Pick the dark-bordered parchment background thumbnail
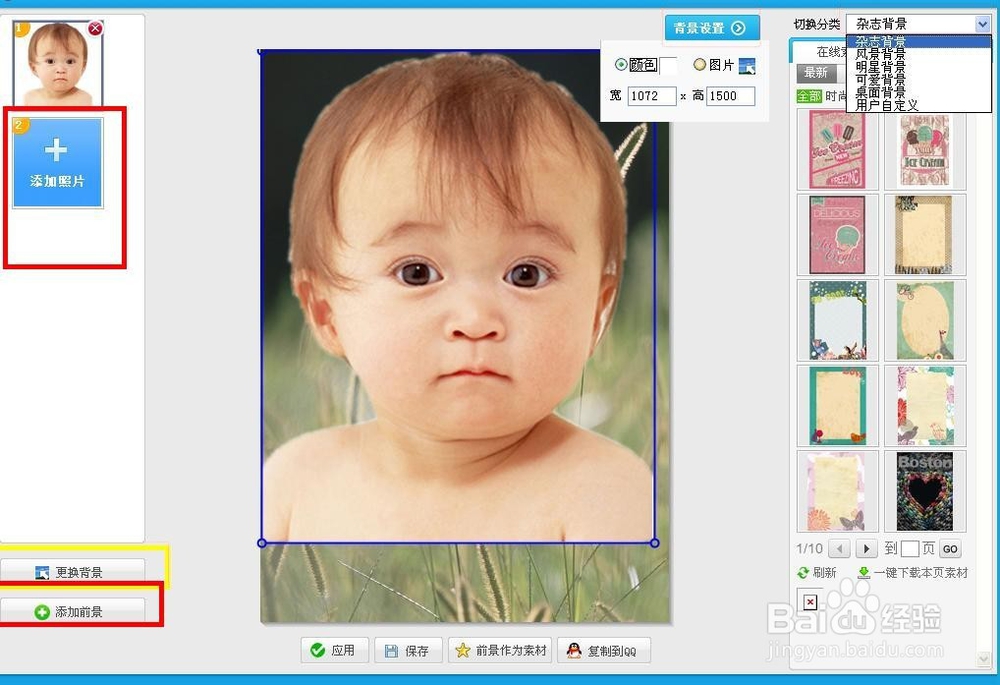 coord(925,235)
